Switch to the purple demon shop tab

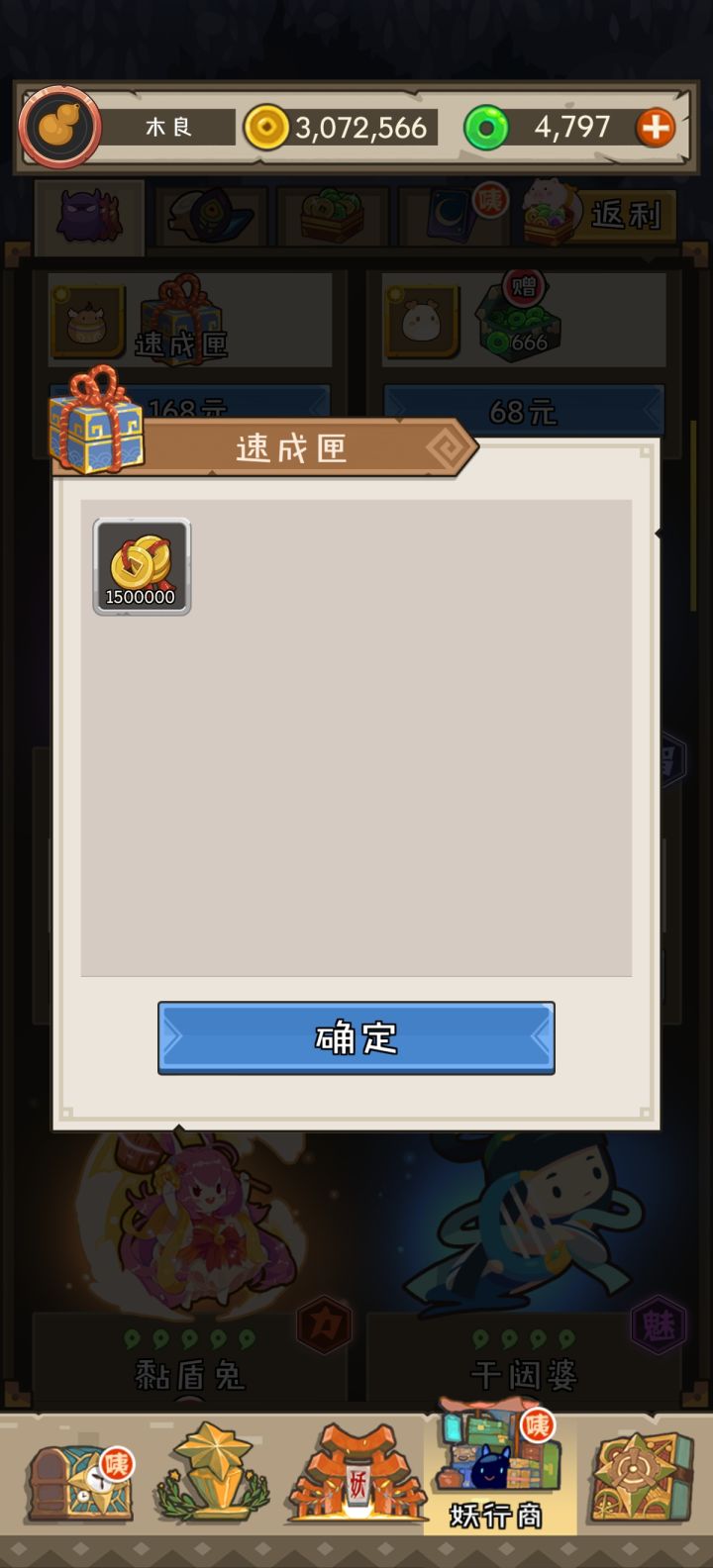pyautogui.click(x=89, y=215)
